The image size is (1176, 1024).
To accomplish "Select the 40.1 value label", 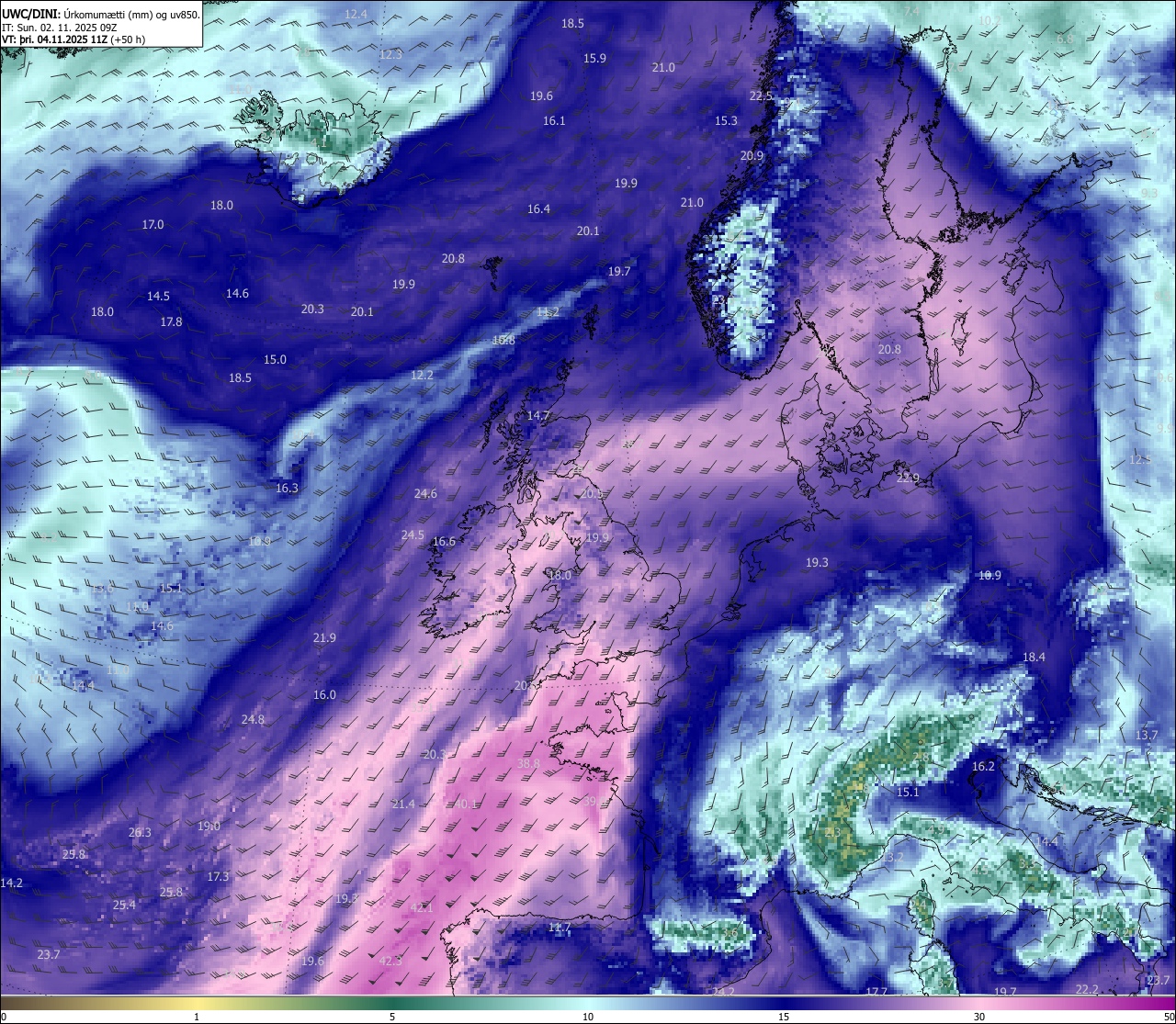I will (x=466, y=804).
